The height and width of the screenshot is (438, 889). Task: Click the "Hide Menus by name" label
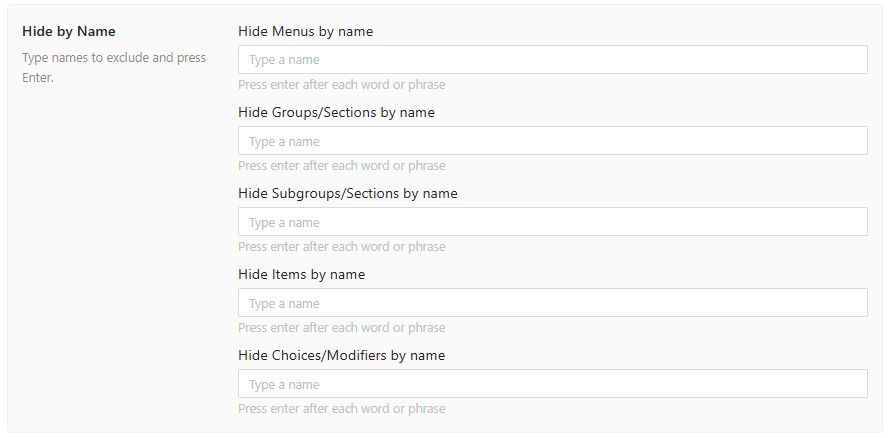[x=305, y=31]
